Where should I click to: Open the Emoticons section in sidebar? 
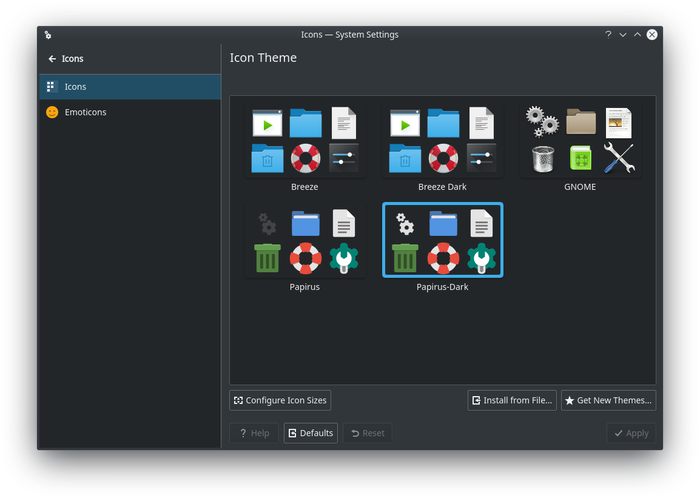85,112
